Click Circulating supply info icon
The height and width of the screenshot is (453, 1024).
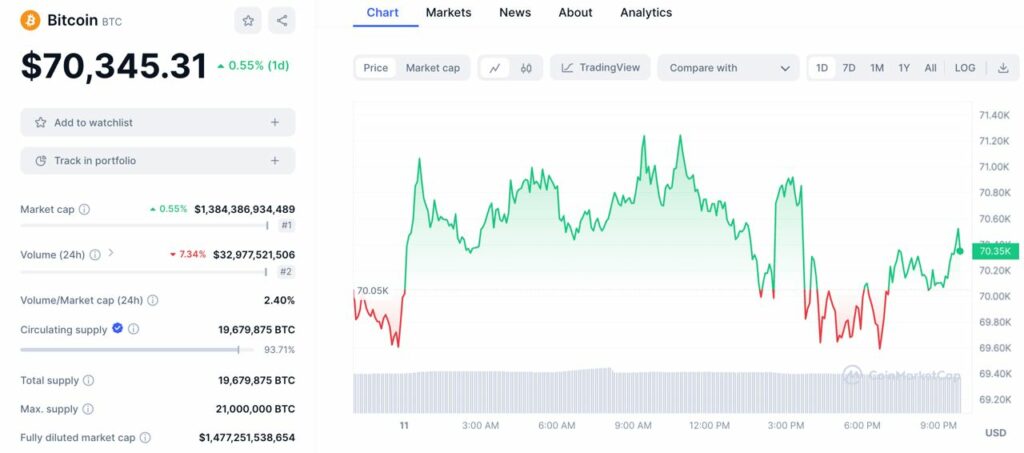[134, 329]
